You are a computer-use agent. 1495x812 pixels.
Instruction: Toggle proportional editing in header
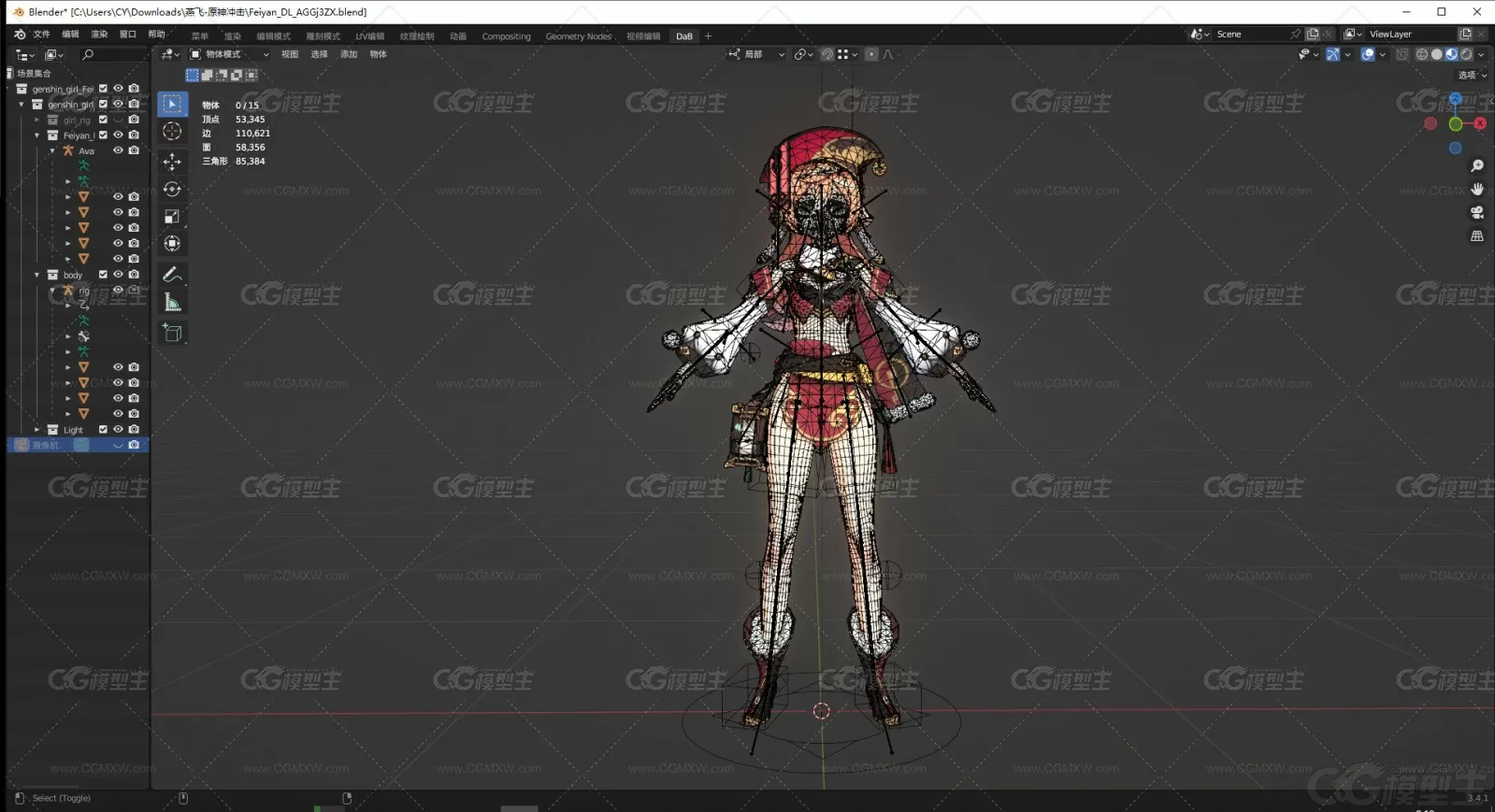click(x=871, y=54)
